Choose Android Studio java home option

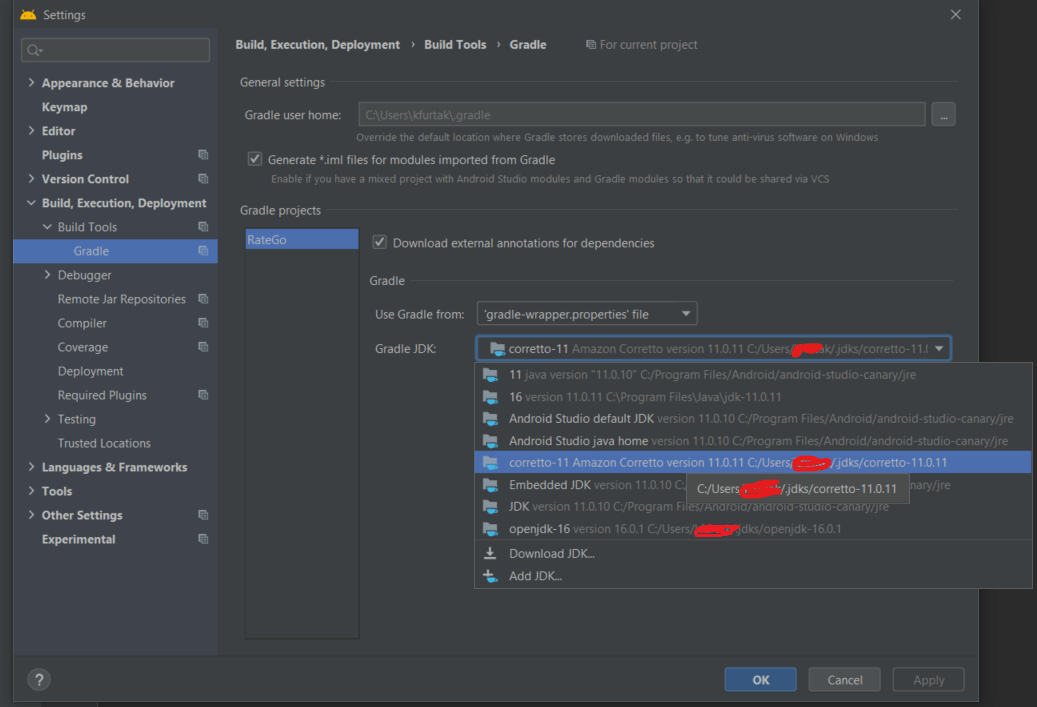point(753,440)
